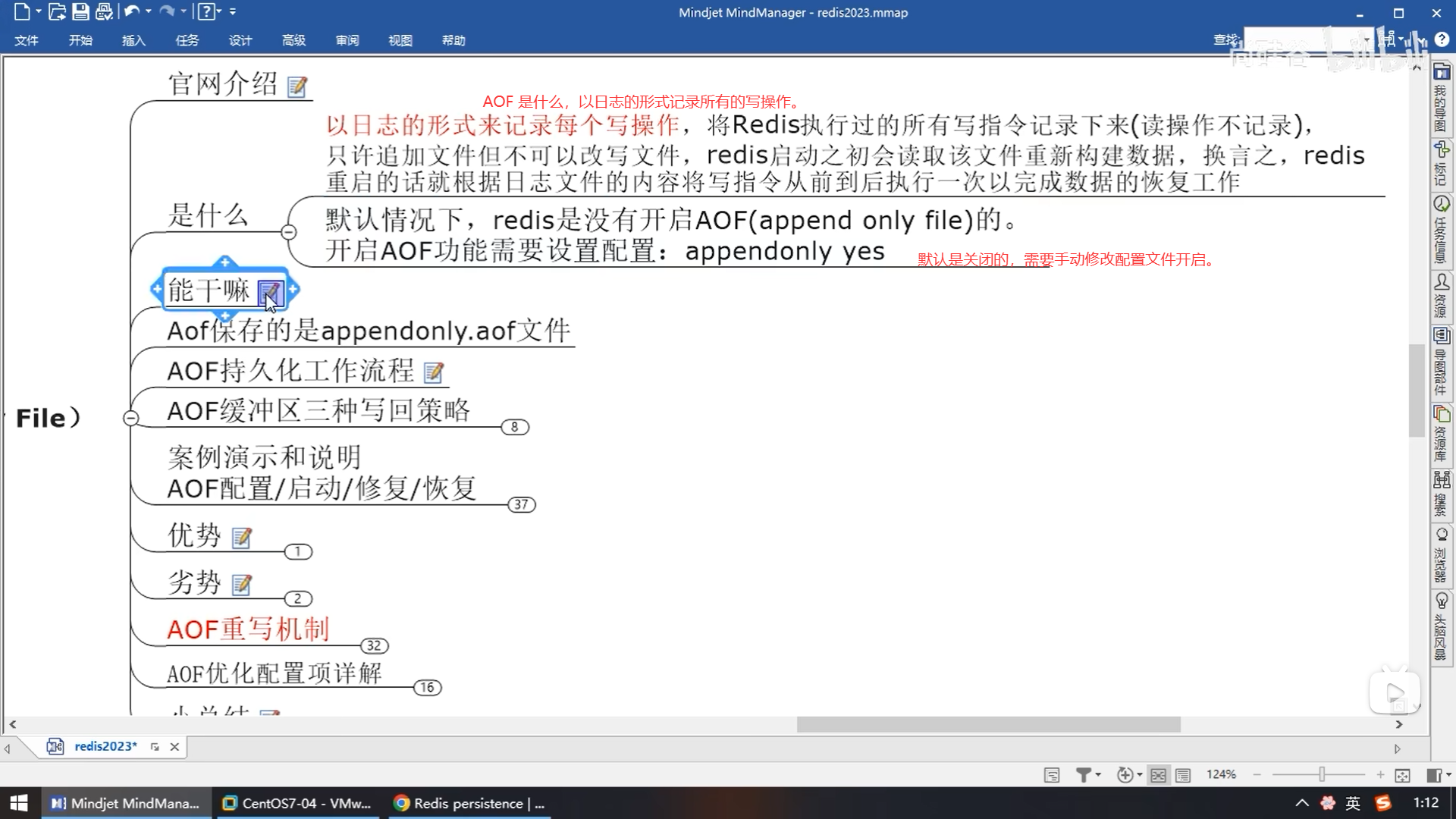Click the fit map to window icon

pos(1402,775)
